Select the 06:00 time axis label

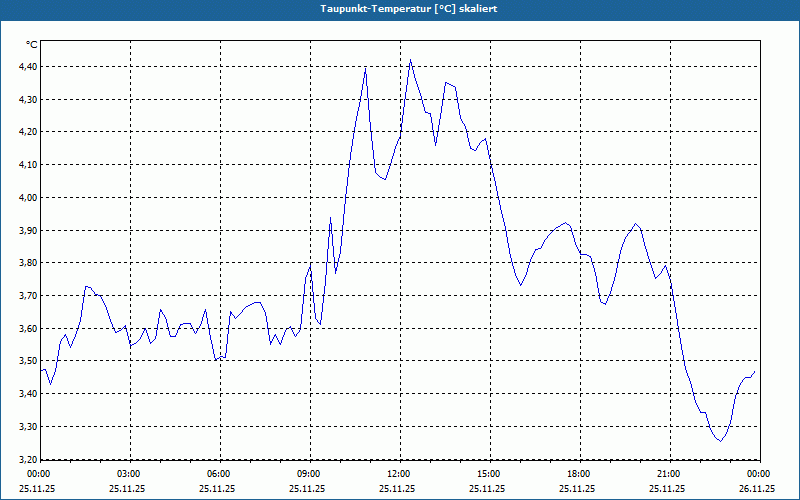218,474
